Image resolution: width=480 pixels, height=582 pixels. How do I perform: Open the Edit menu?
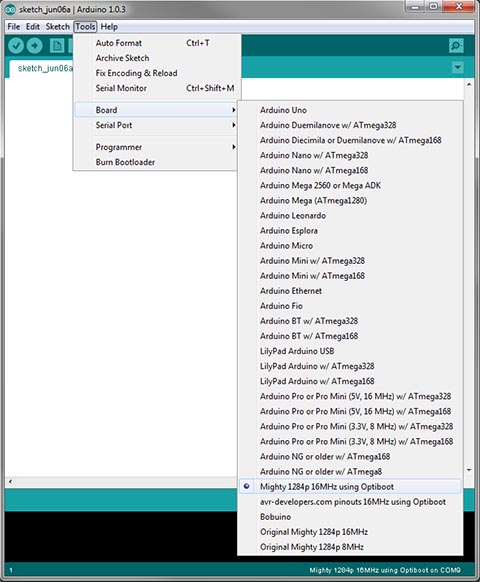pyautogui.click(x=33, y=27)
